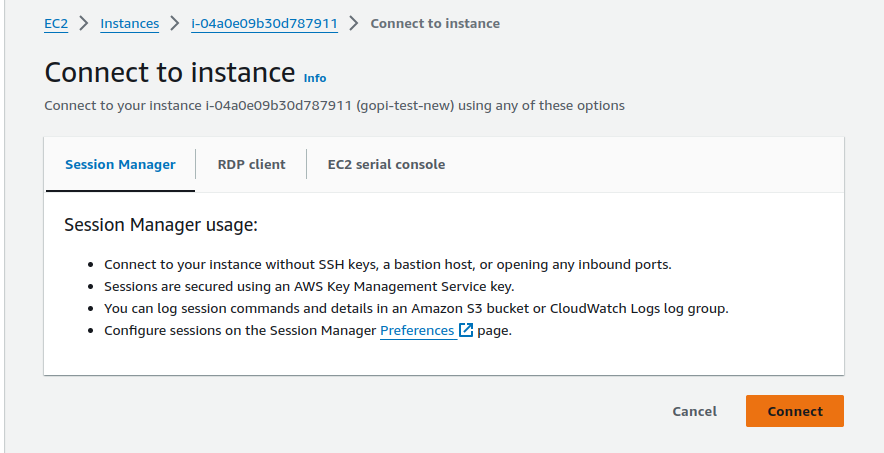Click the 'Connect to instance' breadcrumb text
This screenshot has height=453, width=884.
435,24
